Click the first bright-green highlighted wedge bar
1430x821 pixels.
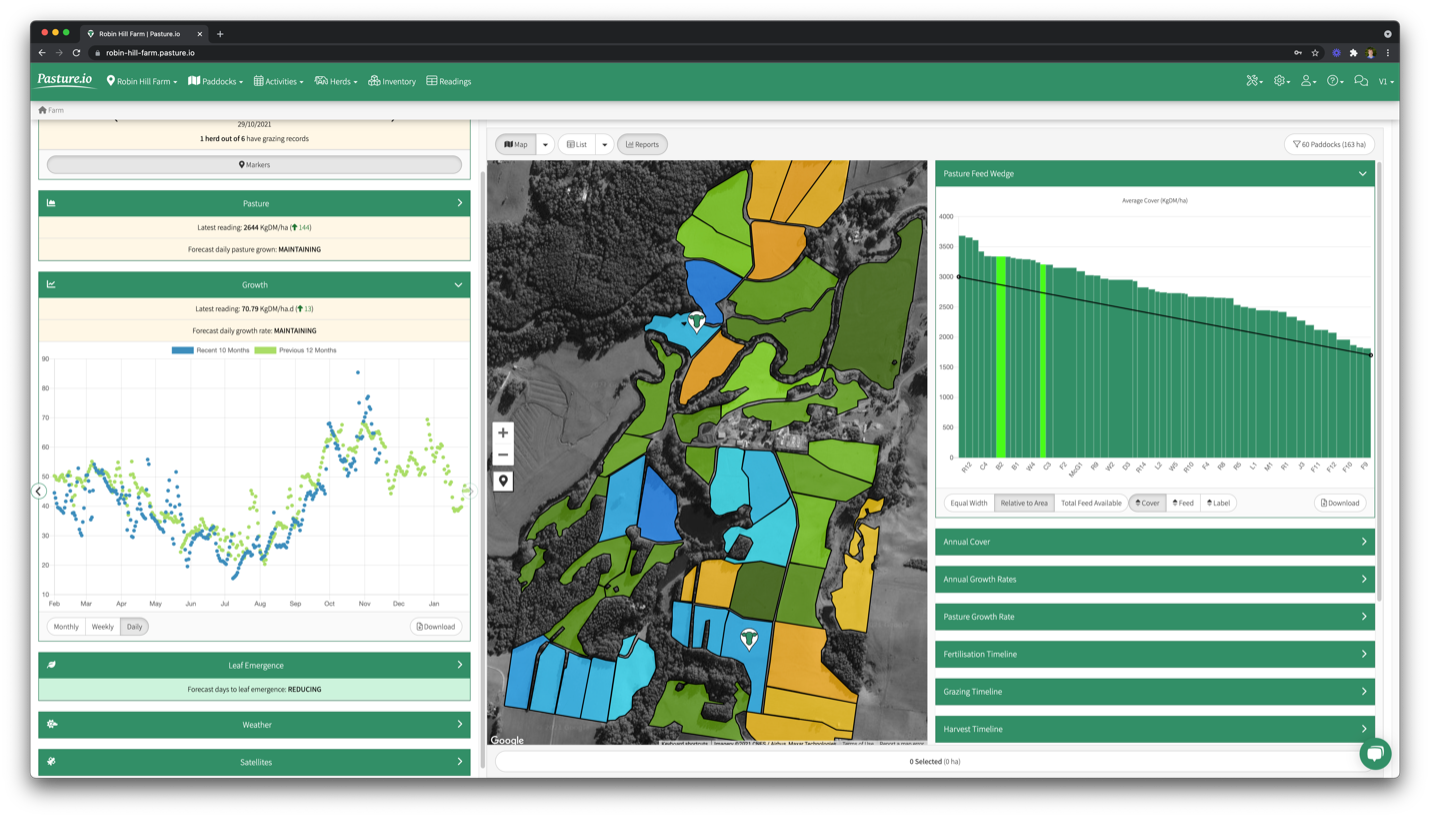[x=1000, y=357]
